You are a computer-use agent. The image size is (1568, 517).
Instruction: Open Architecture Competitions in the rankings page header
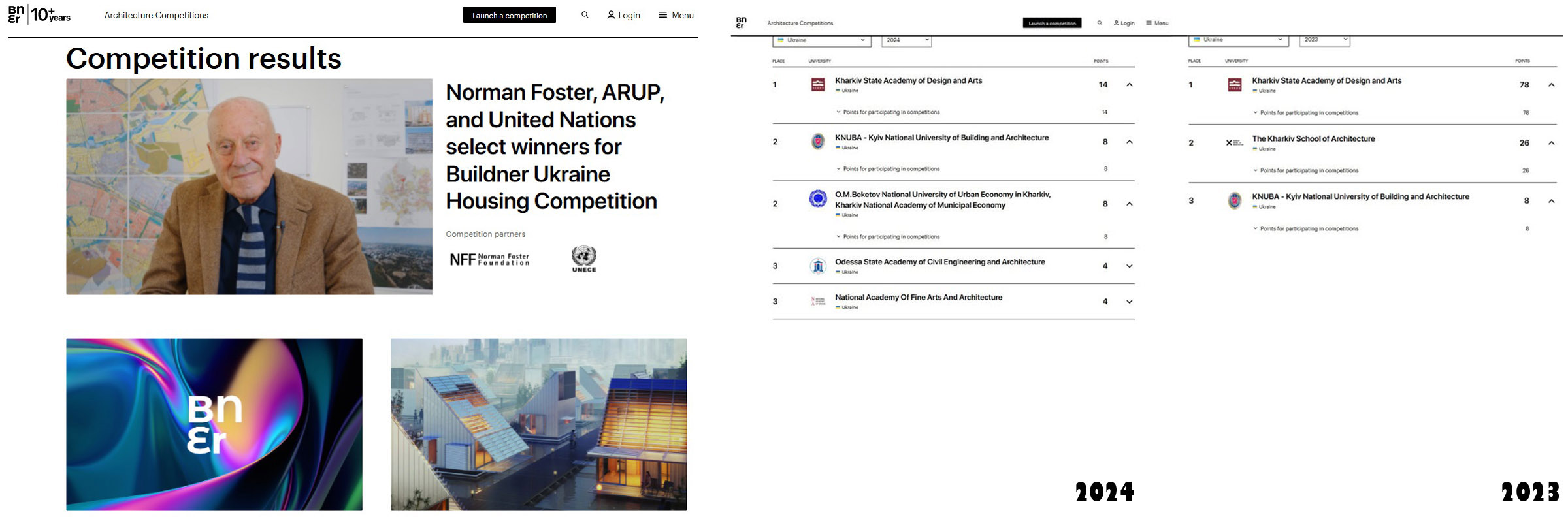800,23
